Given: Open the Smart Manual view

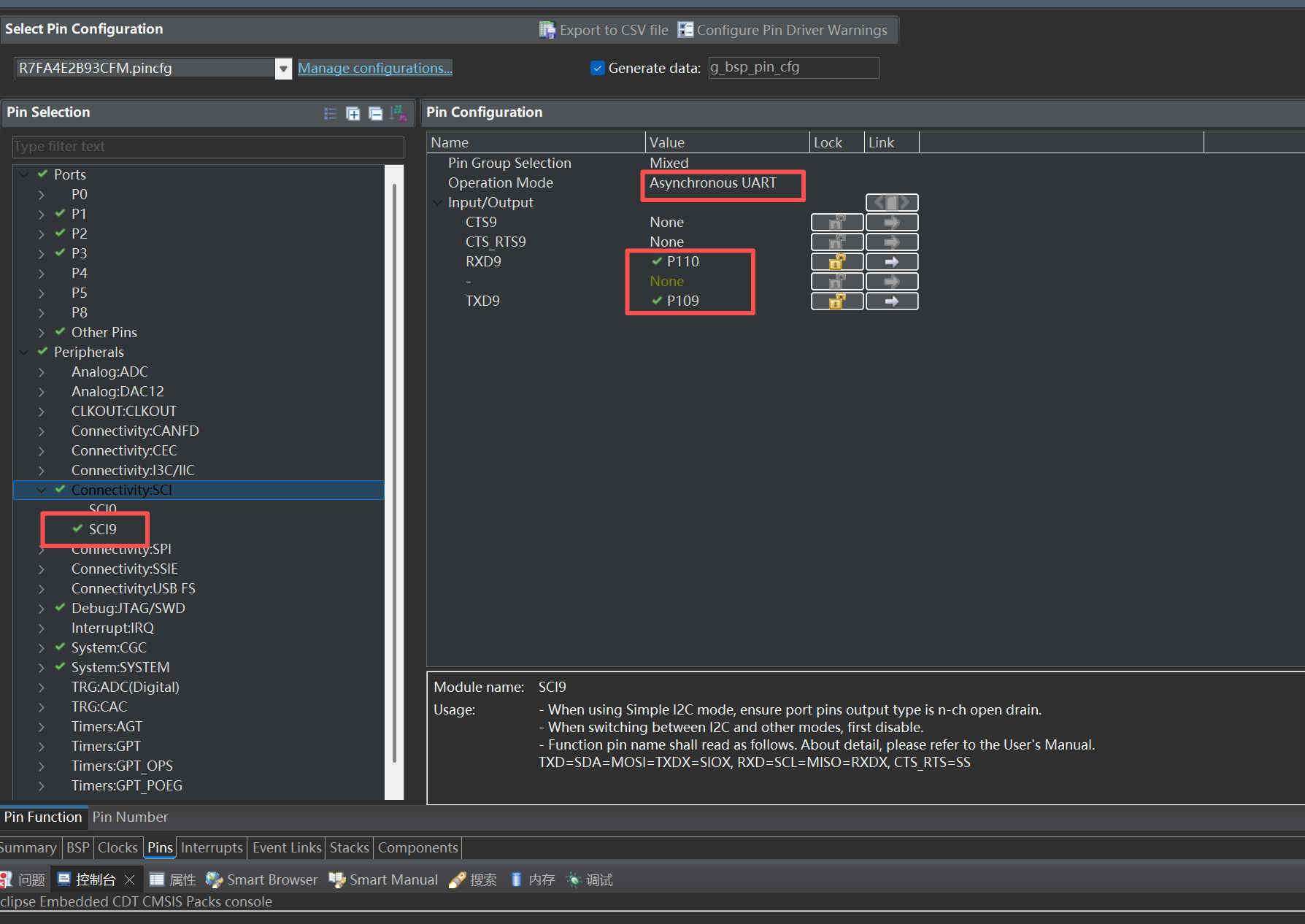Looking at the screenshot, I should click(x=384, y=879).
